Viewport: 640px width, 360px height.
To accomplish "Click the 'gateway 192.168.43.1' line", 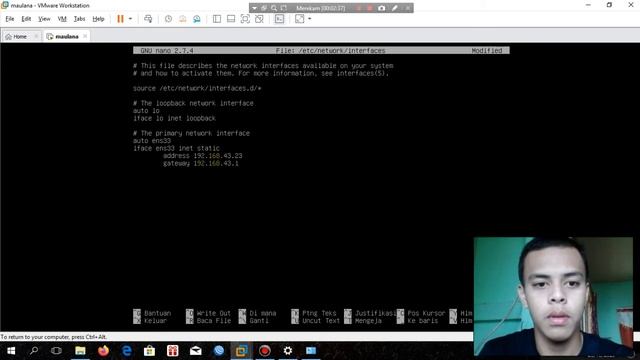I will pyautogui.click(x=200, y=163).
